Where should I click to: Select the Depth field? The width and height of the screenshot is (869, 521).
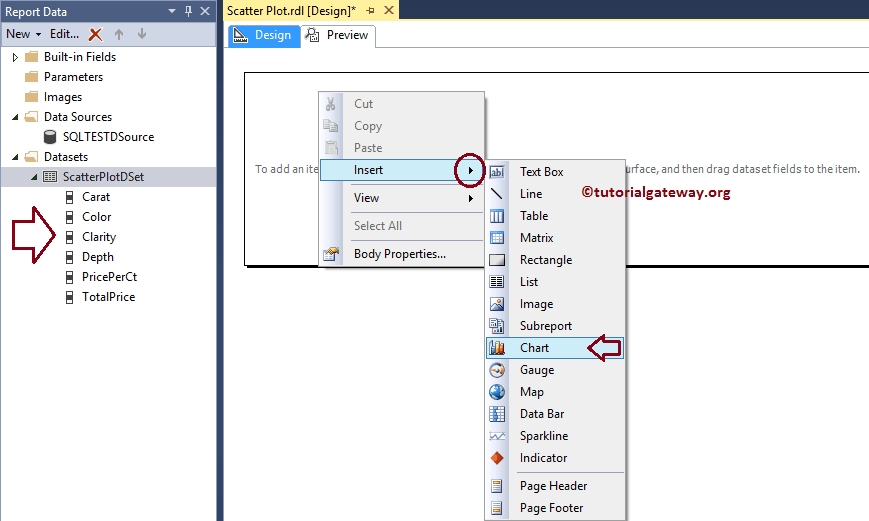98,257
